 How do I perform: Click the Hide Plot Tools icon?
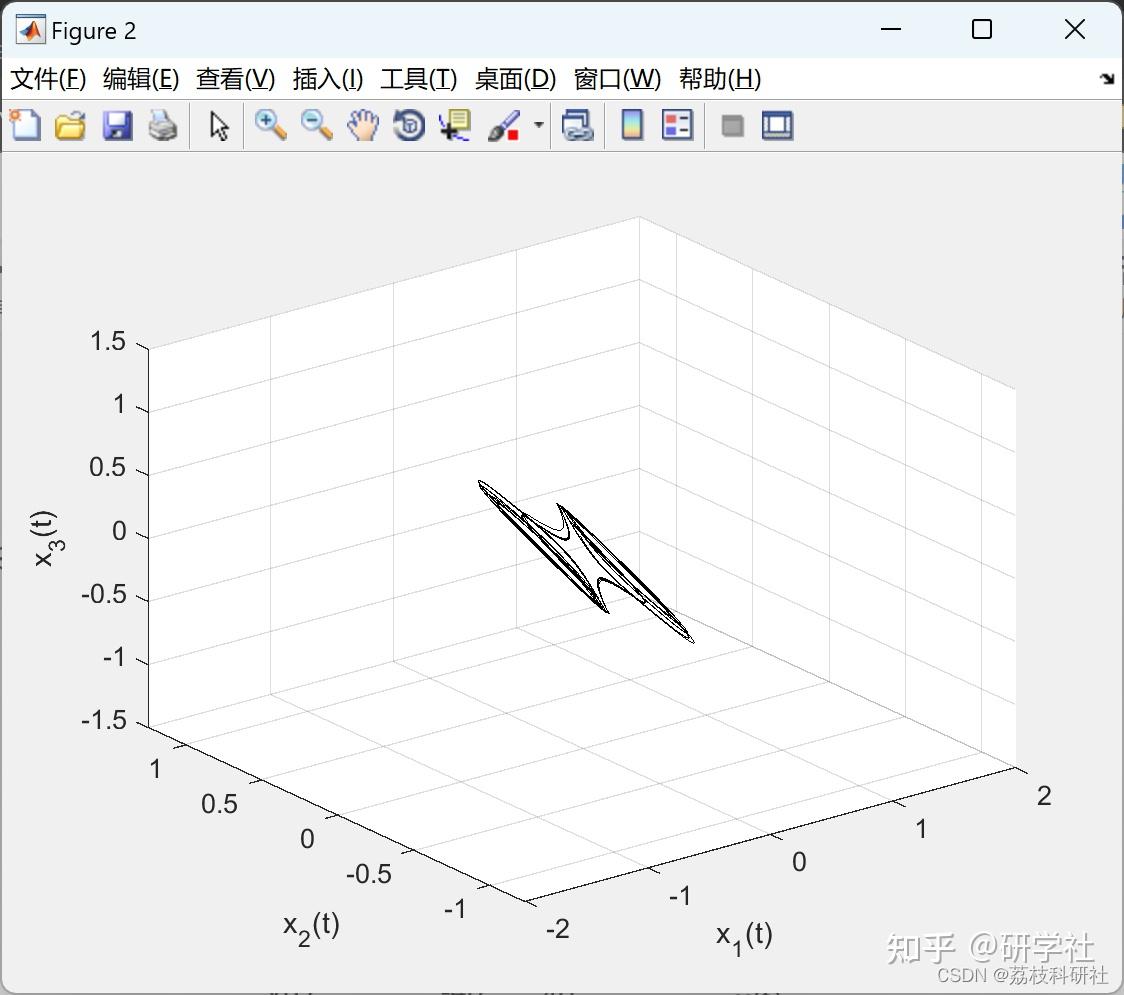(x=732, y=126)
